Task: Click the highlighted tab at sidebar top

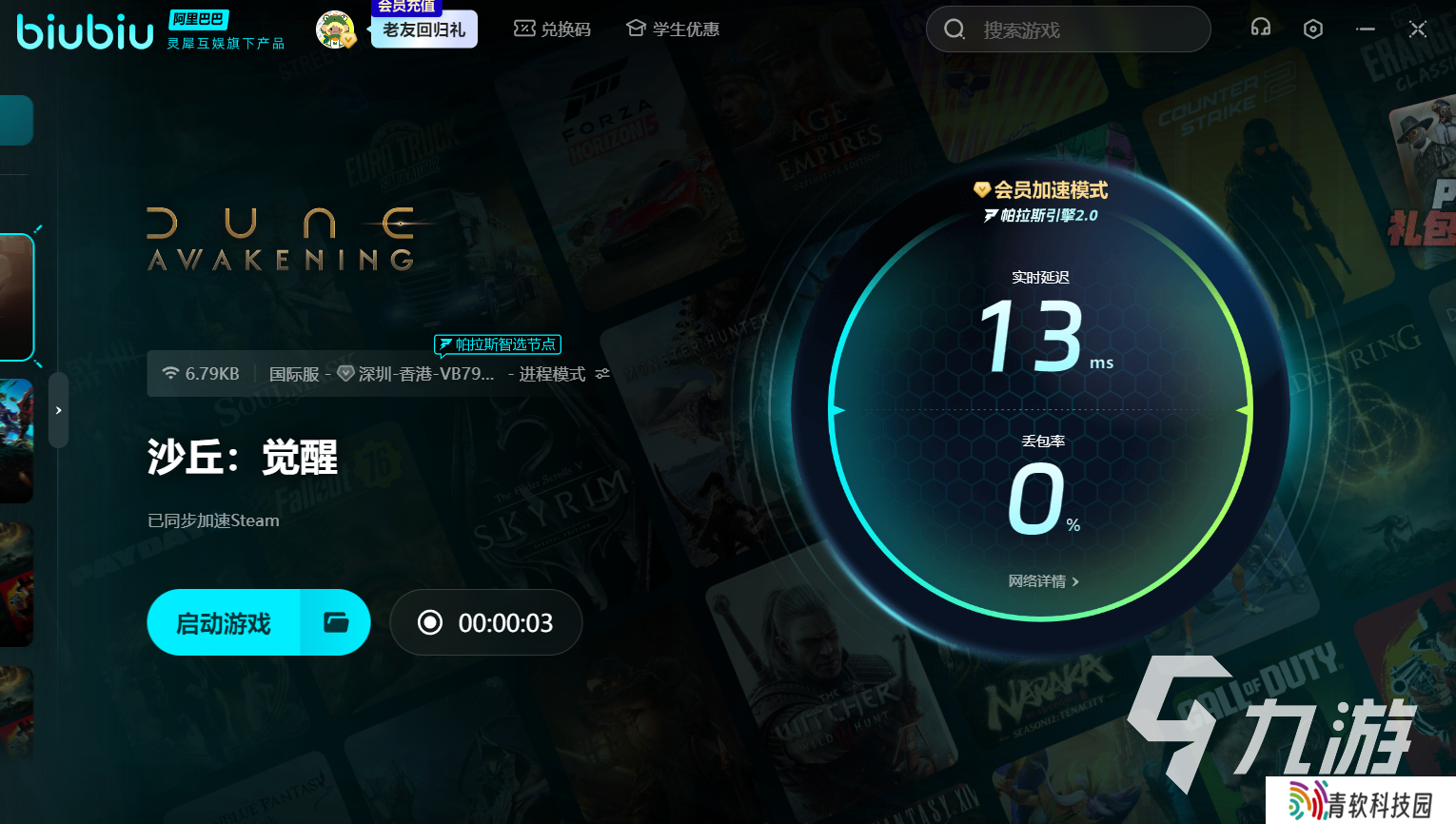Action: point(16,120)
